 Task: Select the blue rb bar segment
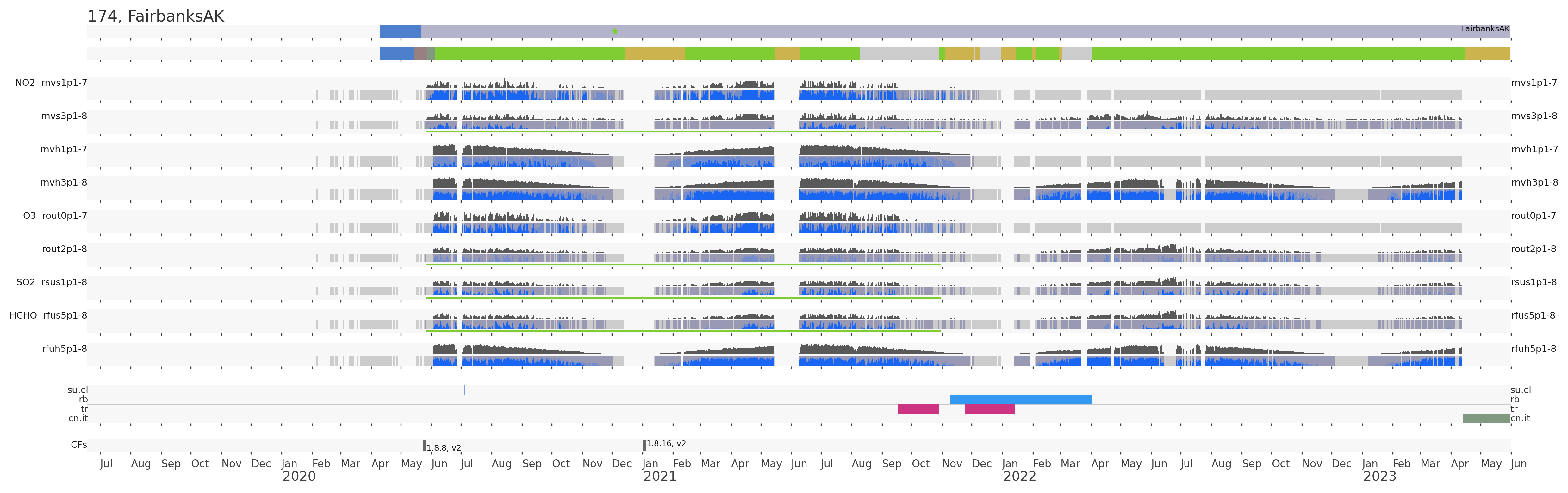pyautogui.click(x=1020, y=400)
